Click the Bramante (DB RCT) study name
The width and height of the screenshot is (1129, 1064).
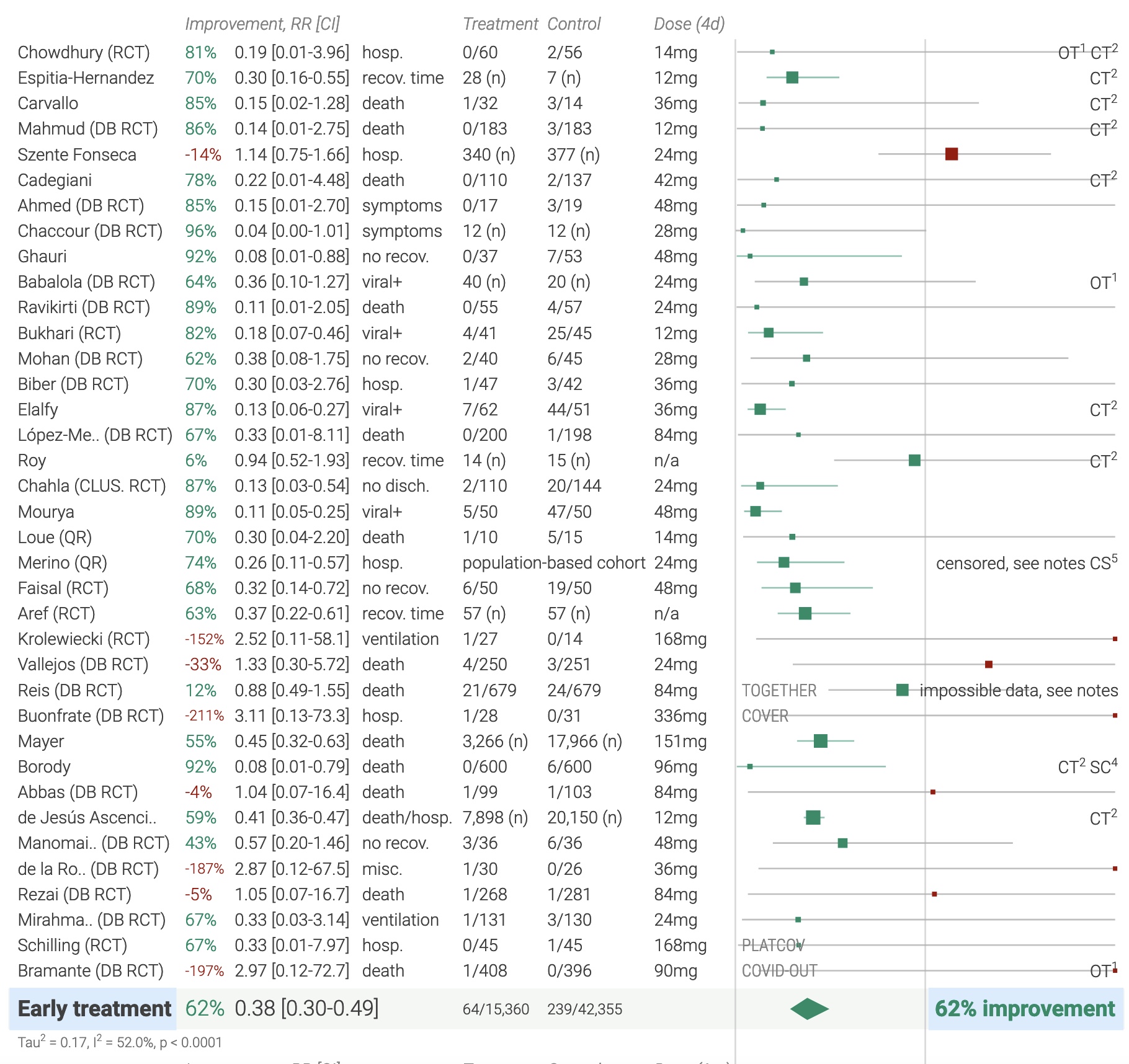[91, 971]
